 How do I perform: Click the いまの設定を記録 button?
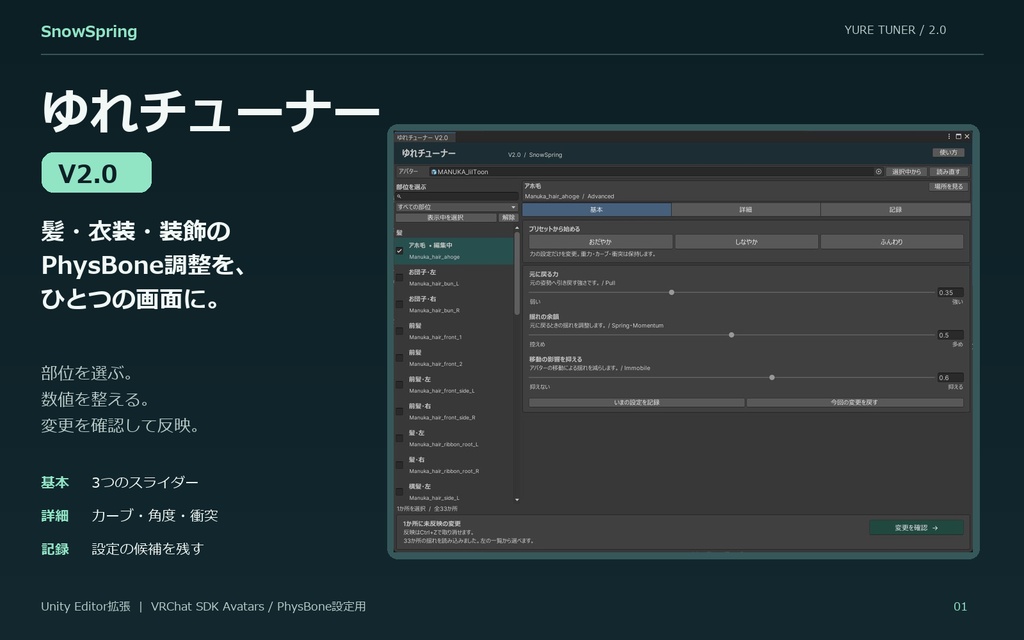coord(637,402)
